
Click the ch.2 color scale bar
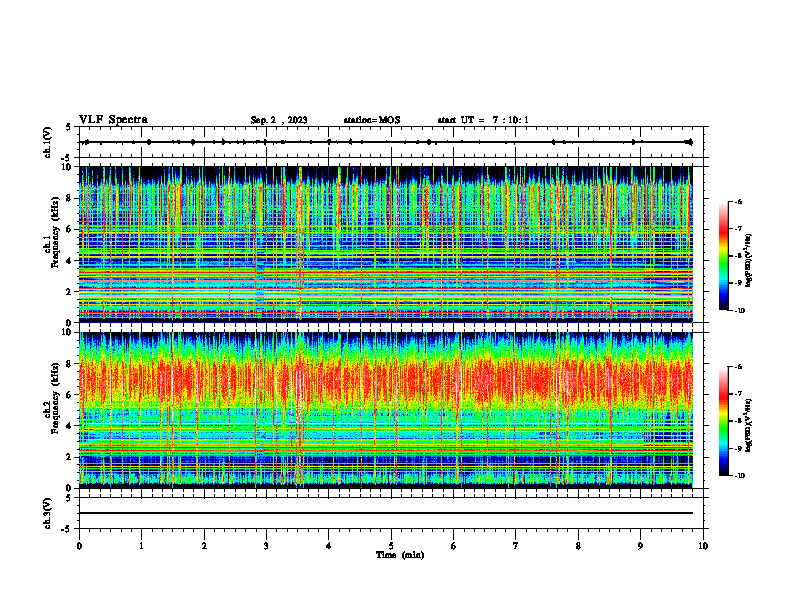723,421
